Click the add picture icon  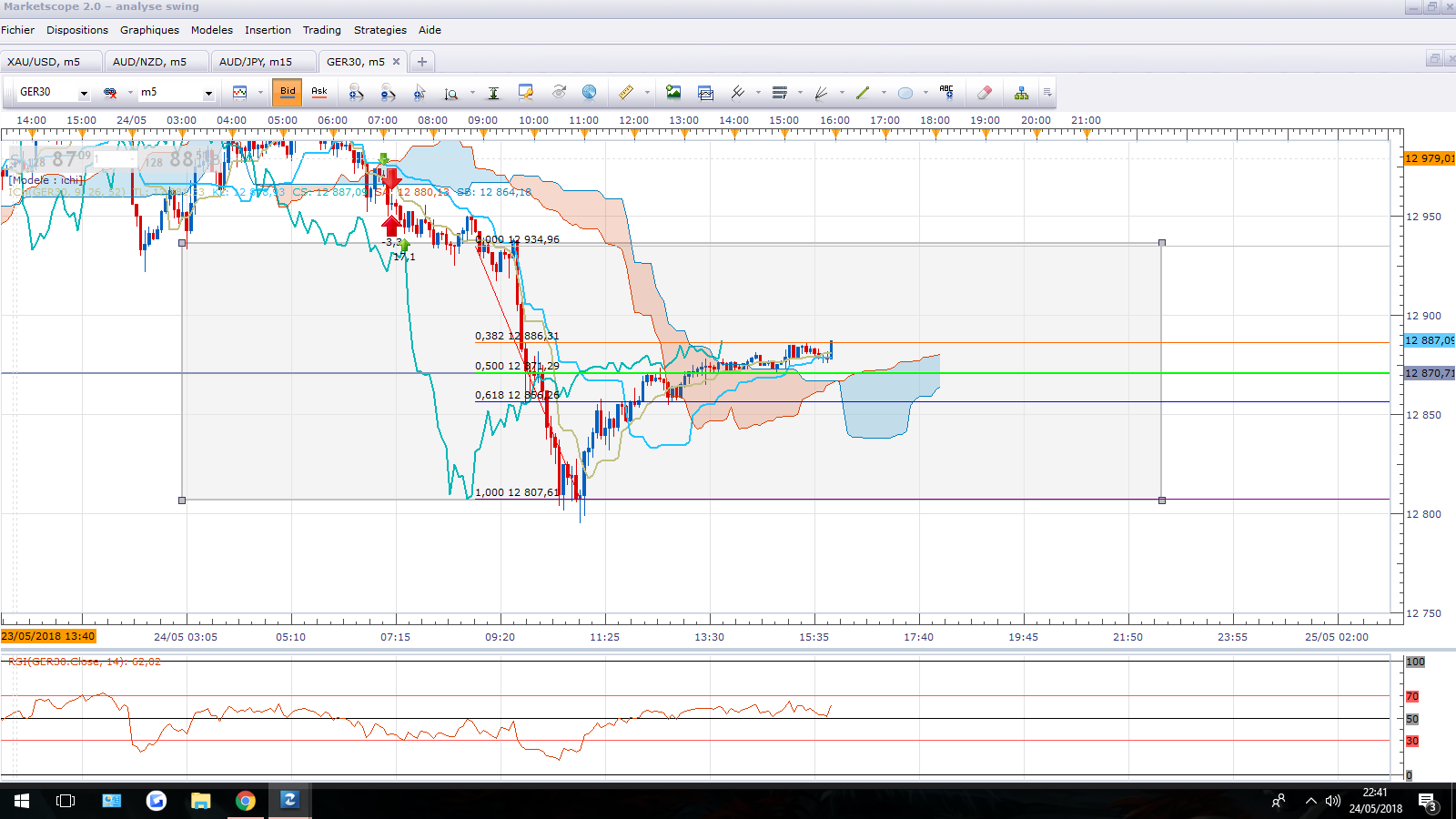point(673,92)
